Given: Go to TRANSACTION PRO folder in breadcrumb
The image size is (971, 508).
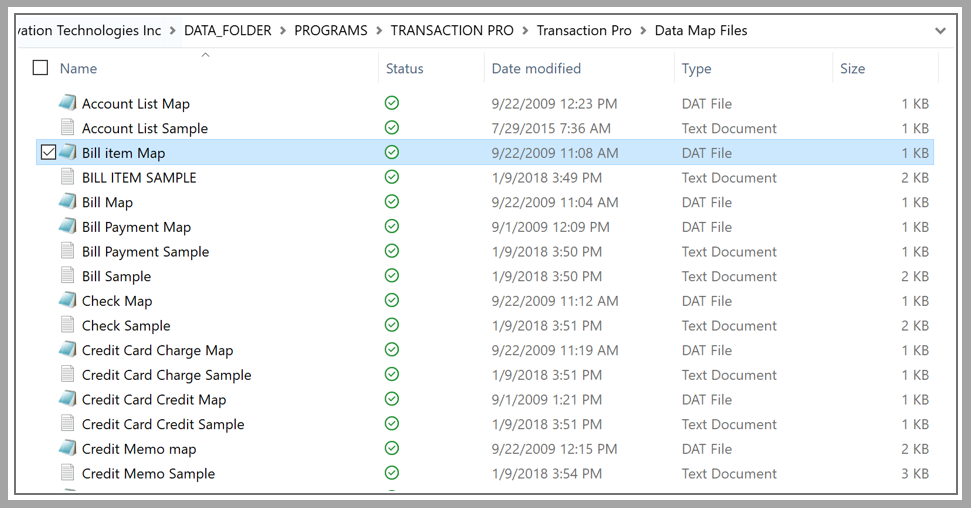Looking at the screenshot, I should 452,30.
